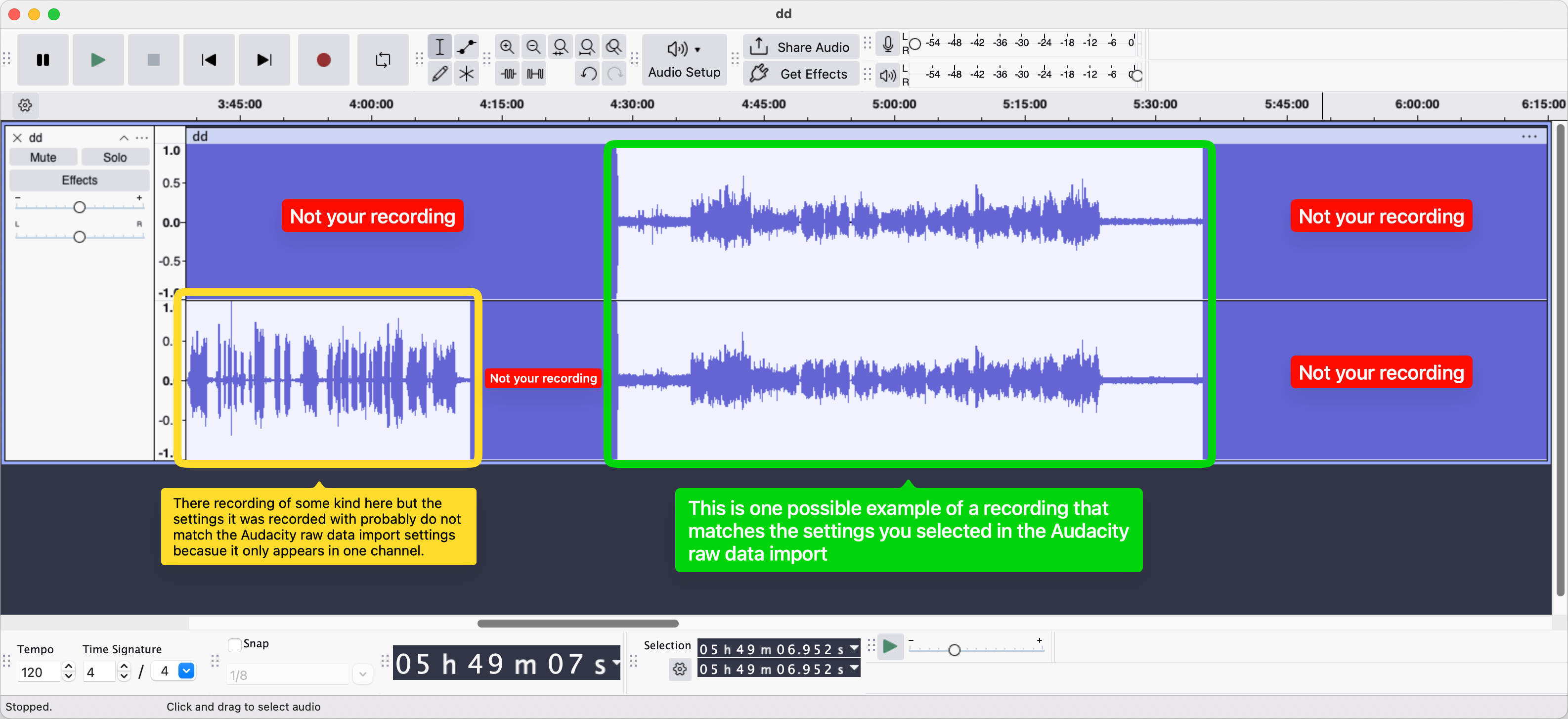The height and width of the screenshot is (719, 1568).
Task: Click the Multi-tool asterisk icon
Action: tap(466, 74)
